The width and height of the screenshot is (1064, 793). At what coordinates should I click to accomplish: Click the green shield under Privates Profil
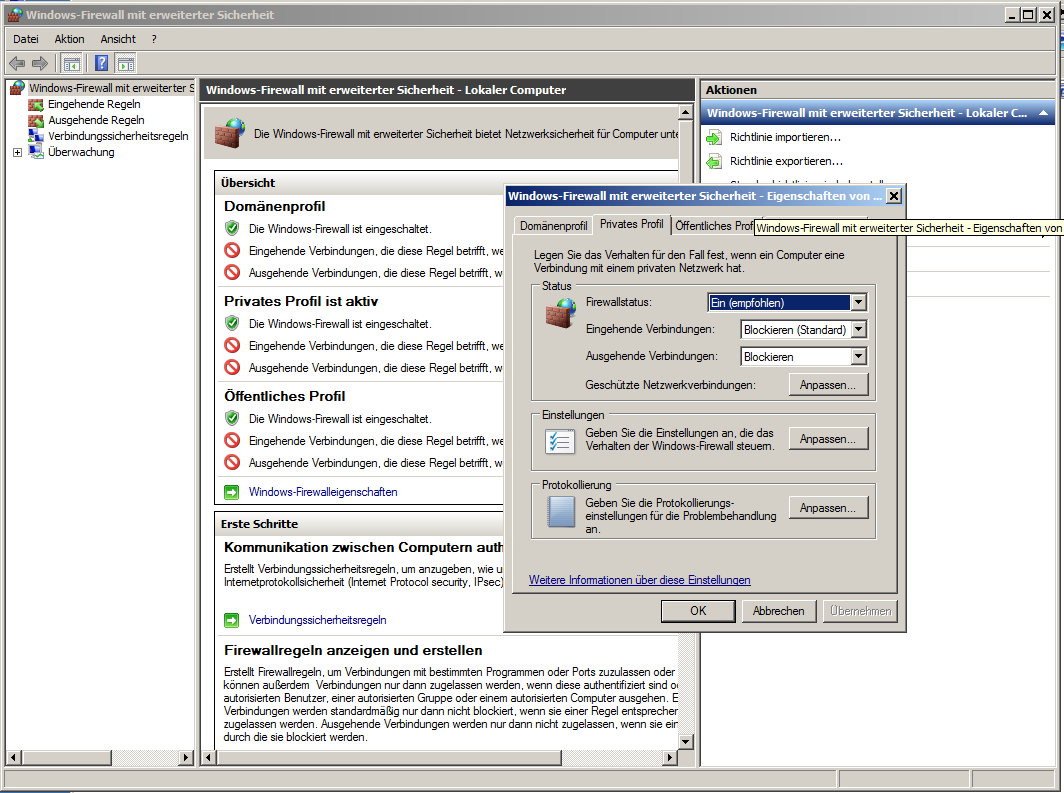click(232, 324)
